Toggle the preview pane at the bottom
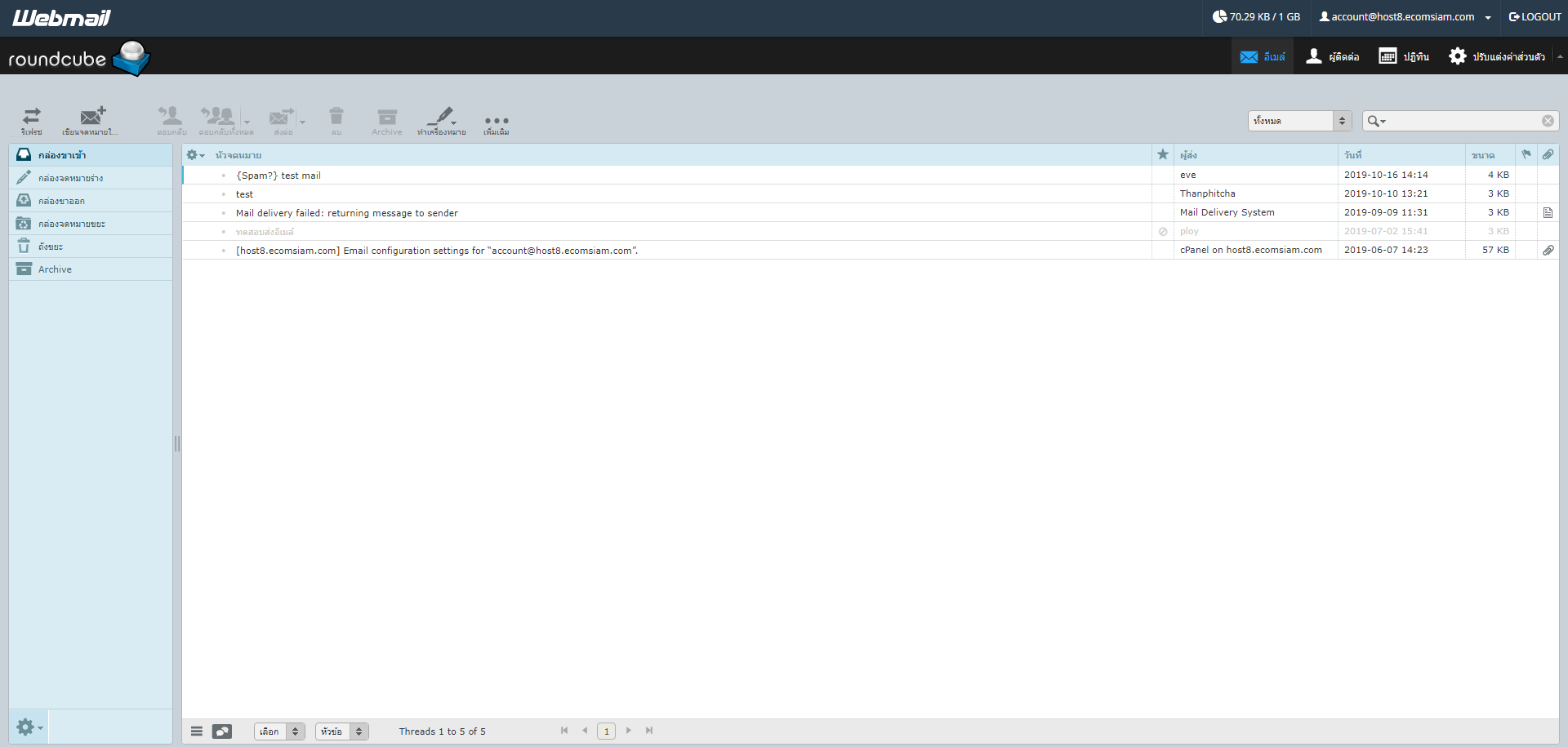The width and height of the screenshot is (1568, 747). [221, 731]
